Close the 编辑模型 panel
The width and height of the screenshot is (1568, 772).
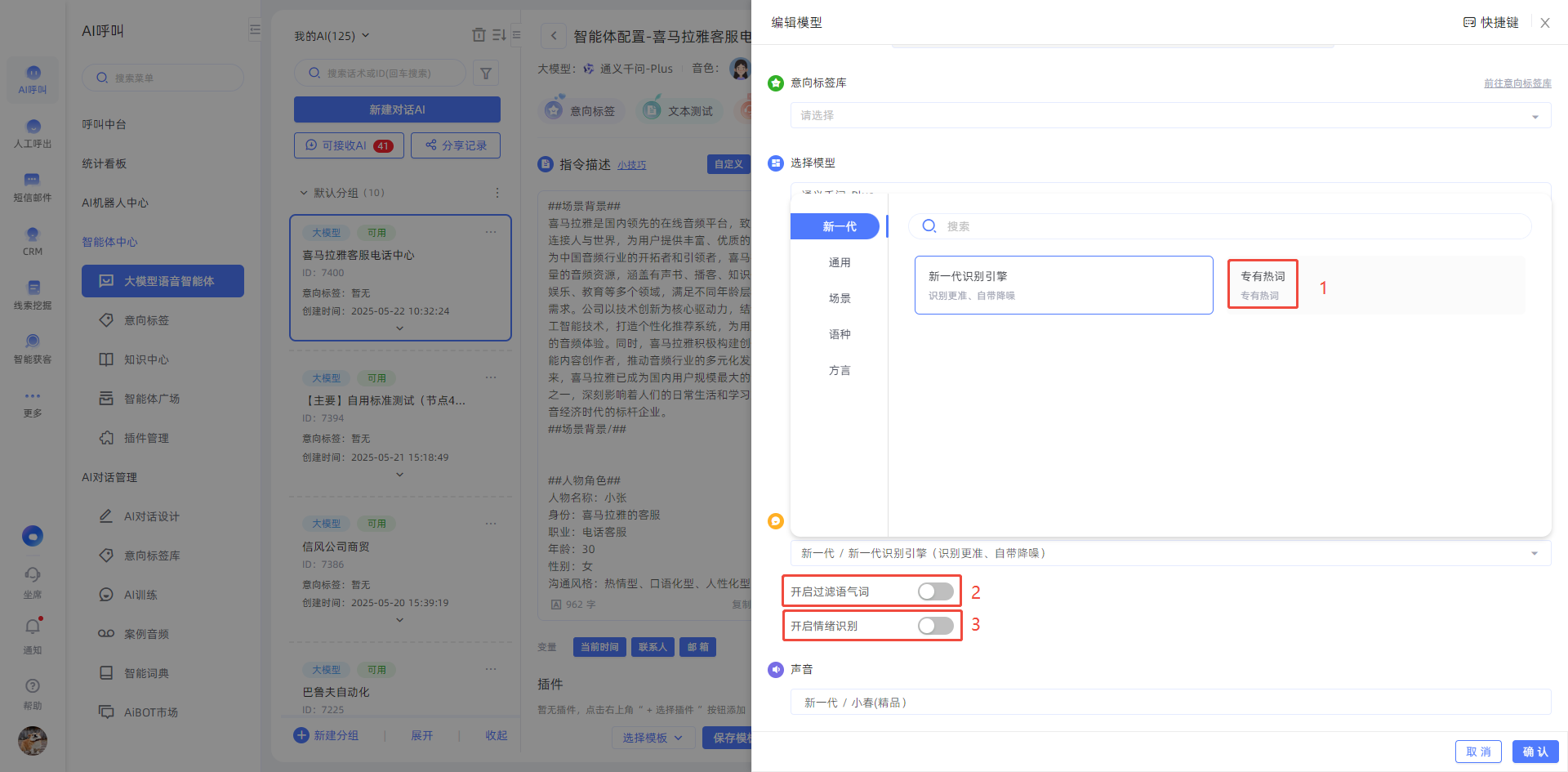(x=1545, y=23)
